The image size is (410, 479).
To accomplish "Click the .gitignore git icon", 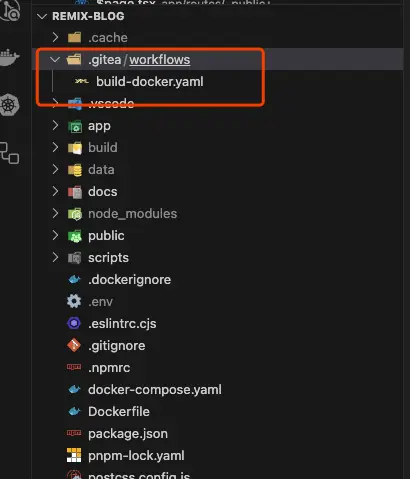I will (74, 345).
